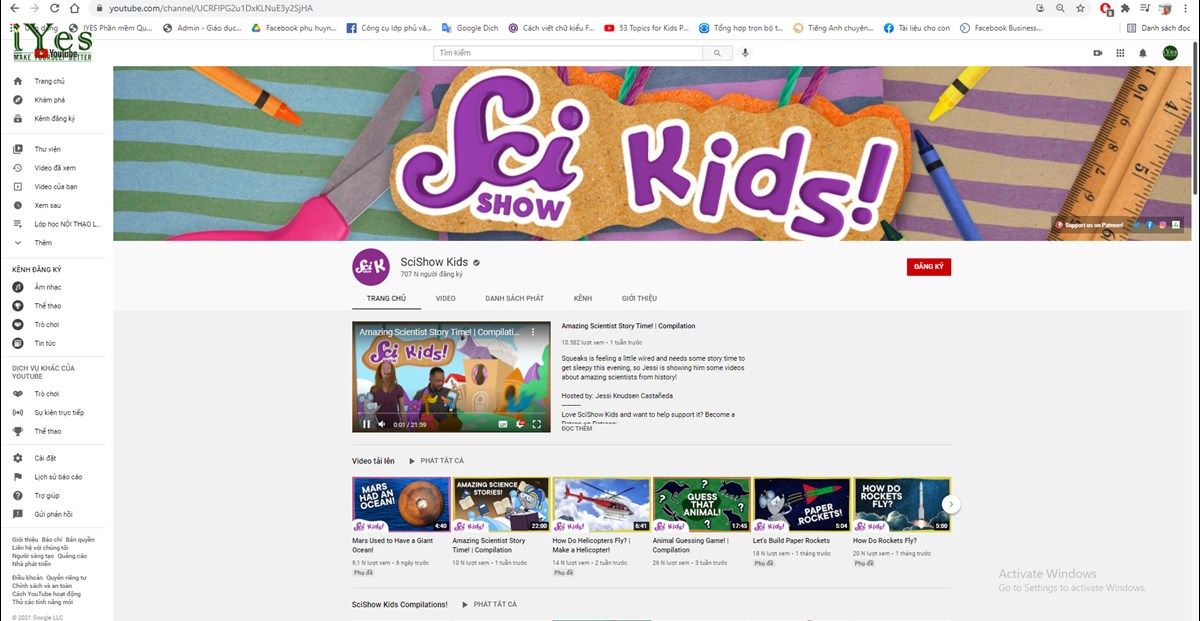The height and width of the screenshot is (621, 1200).
Task: Open the YouTube account avatar menu
Action: point(1170,53)
